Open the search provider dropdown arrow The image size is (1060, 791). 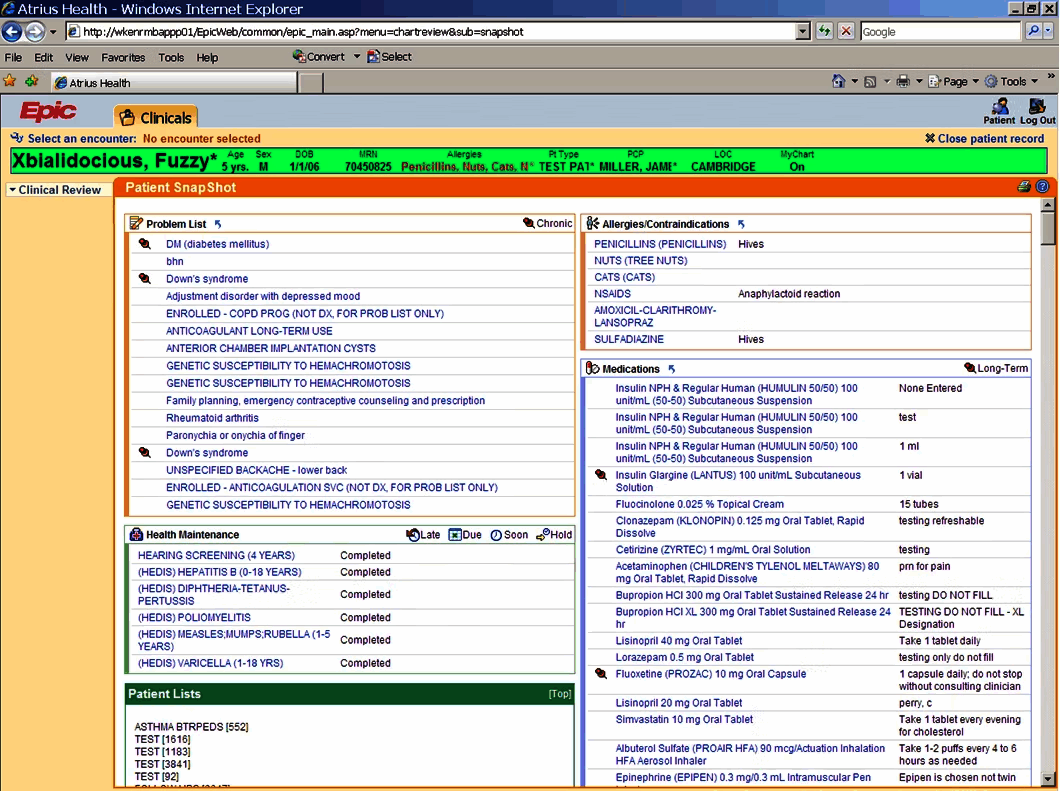pos(1049,31)
